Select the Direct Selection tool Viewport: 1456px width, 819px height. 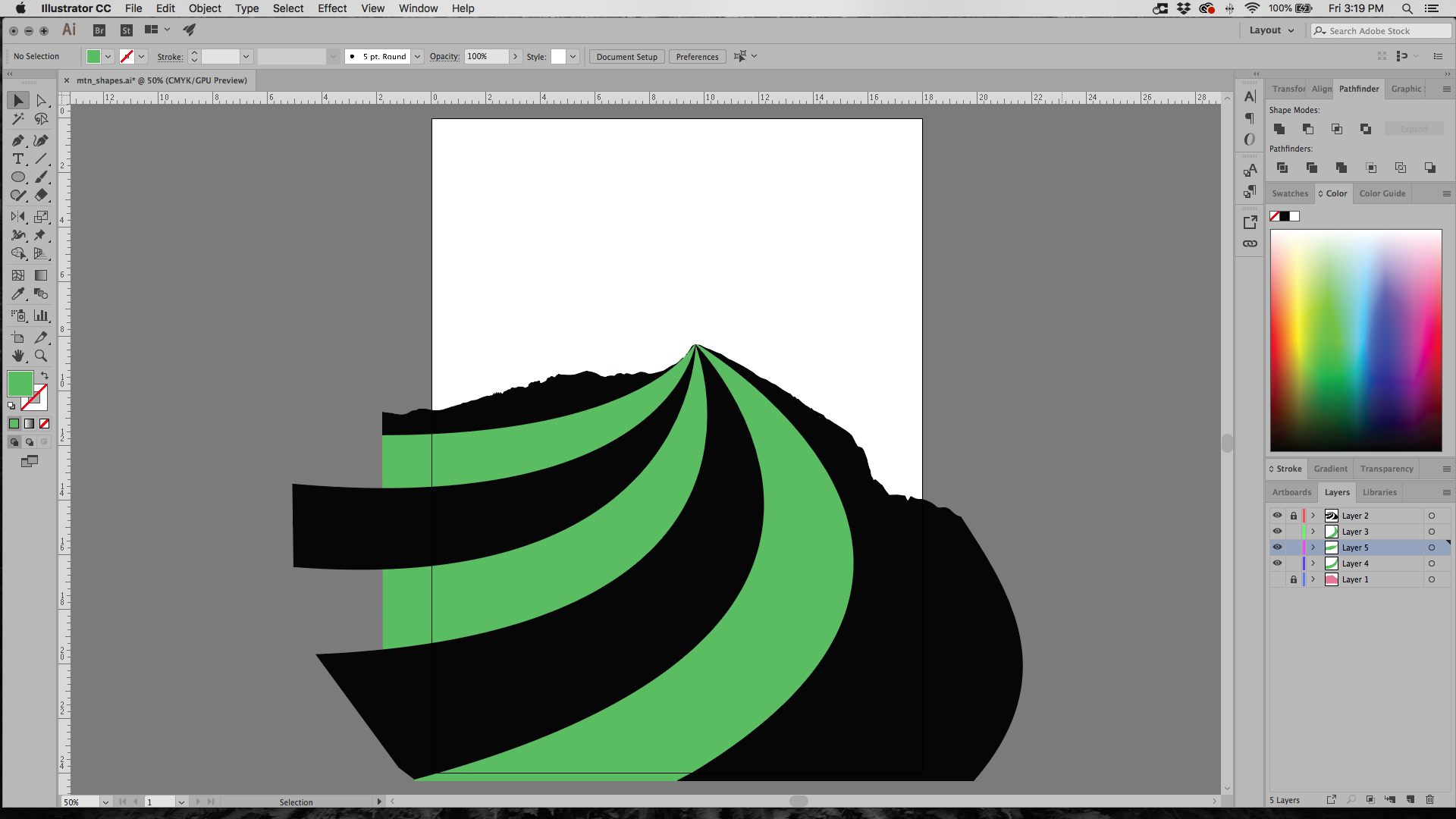coord(42,101)
